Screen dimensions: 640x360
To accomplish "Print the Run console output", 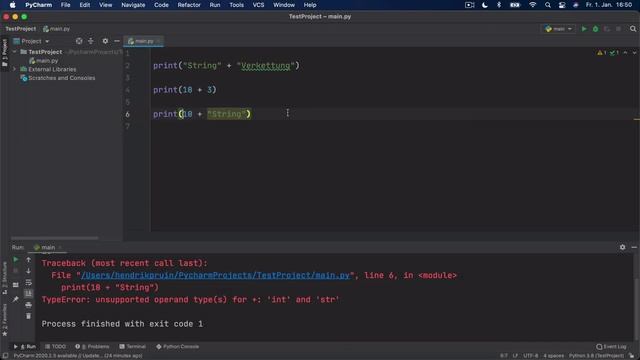I will [29, 305].
